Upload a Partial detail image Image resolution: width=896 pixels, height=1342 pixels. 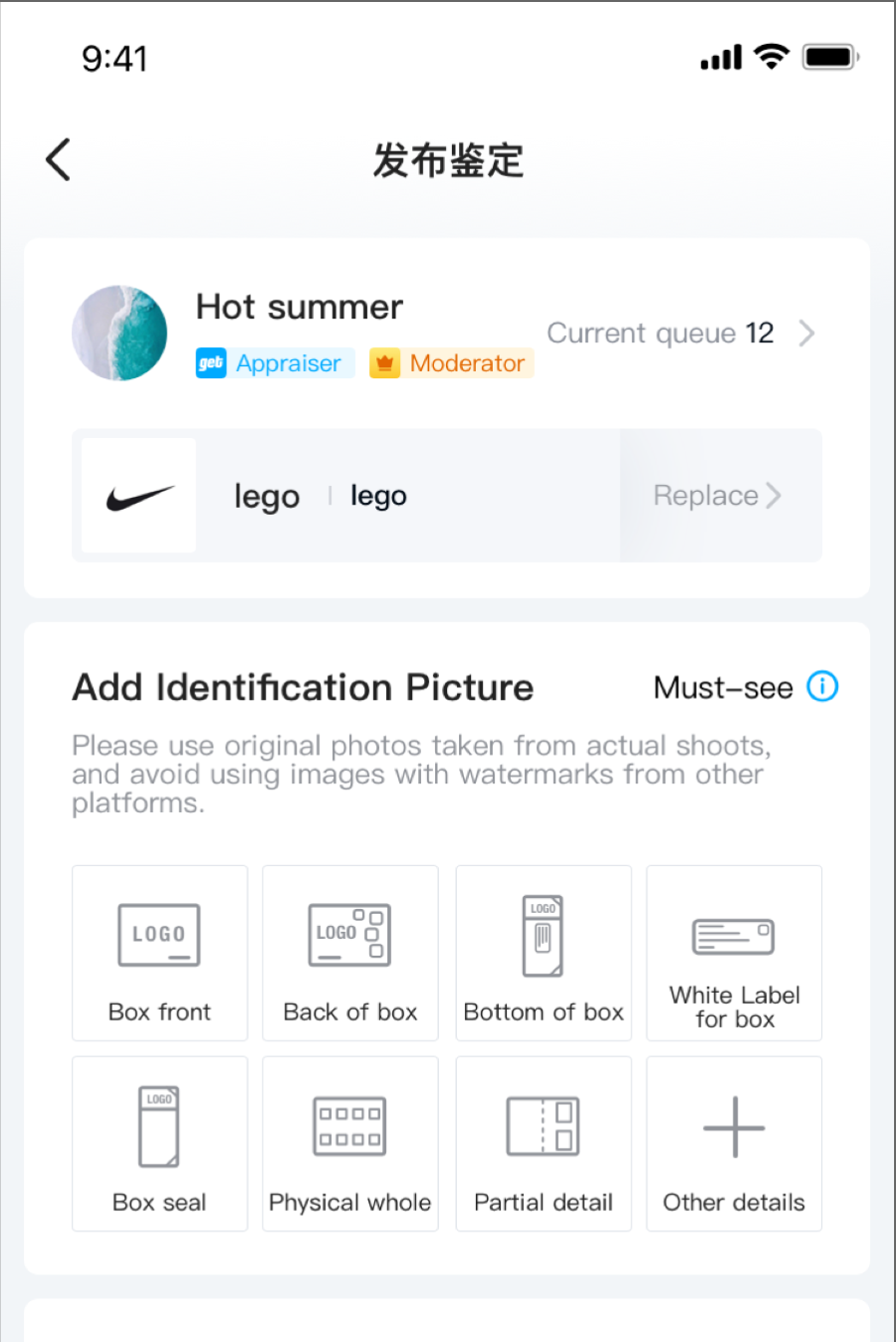pos(544,1144)
